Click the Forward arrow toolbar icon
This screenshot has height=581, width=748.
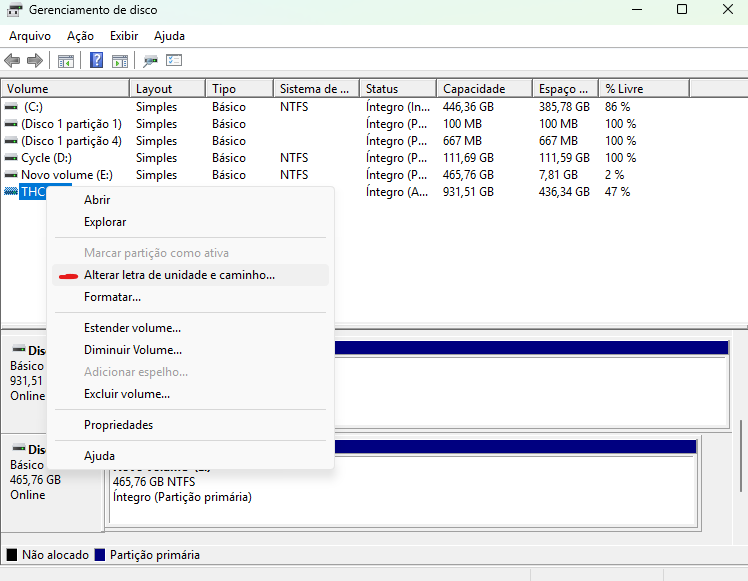[x=35, y=61]
